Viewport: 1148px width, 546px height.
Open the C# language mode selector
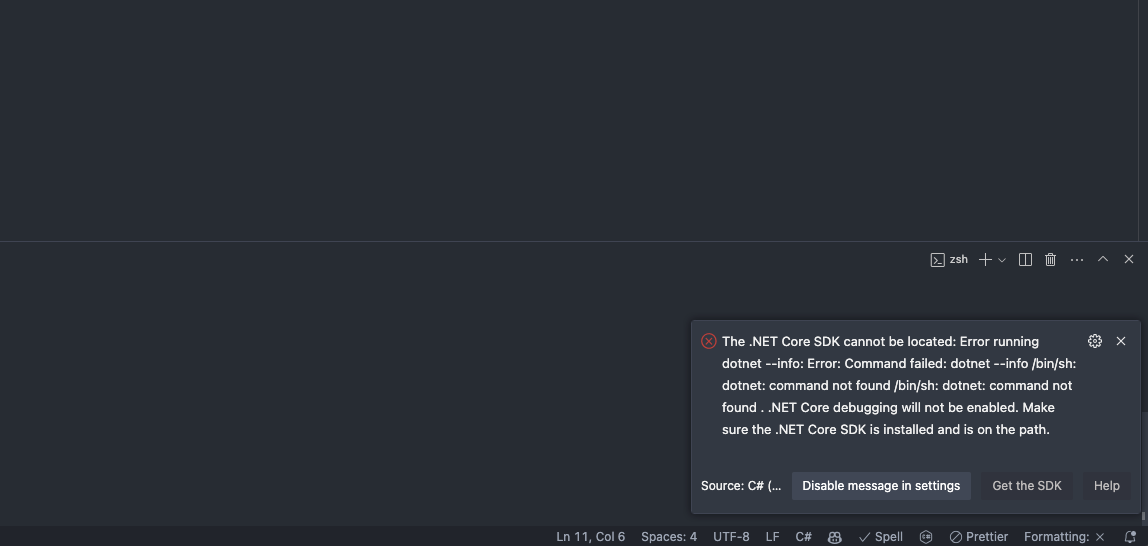tap(803, 537)
